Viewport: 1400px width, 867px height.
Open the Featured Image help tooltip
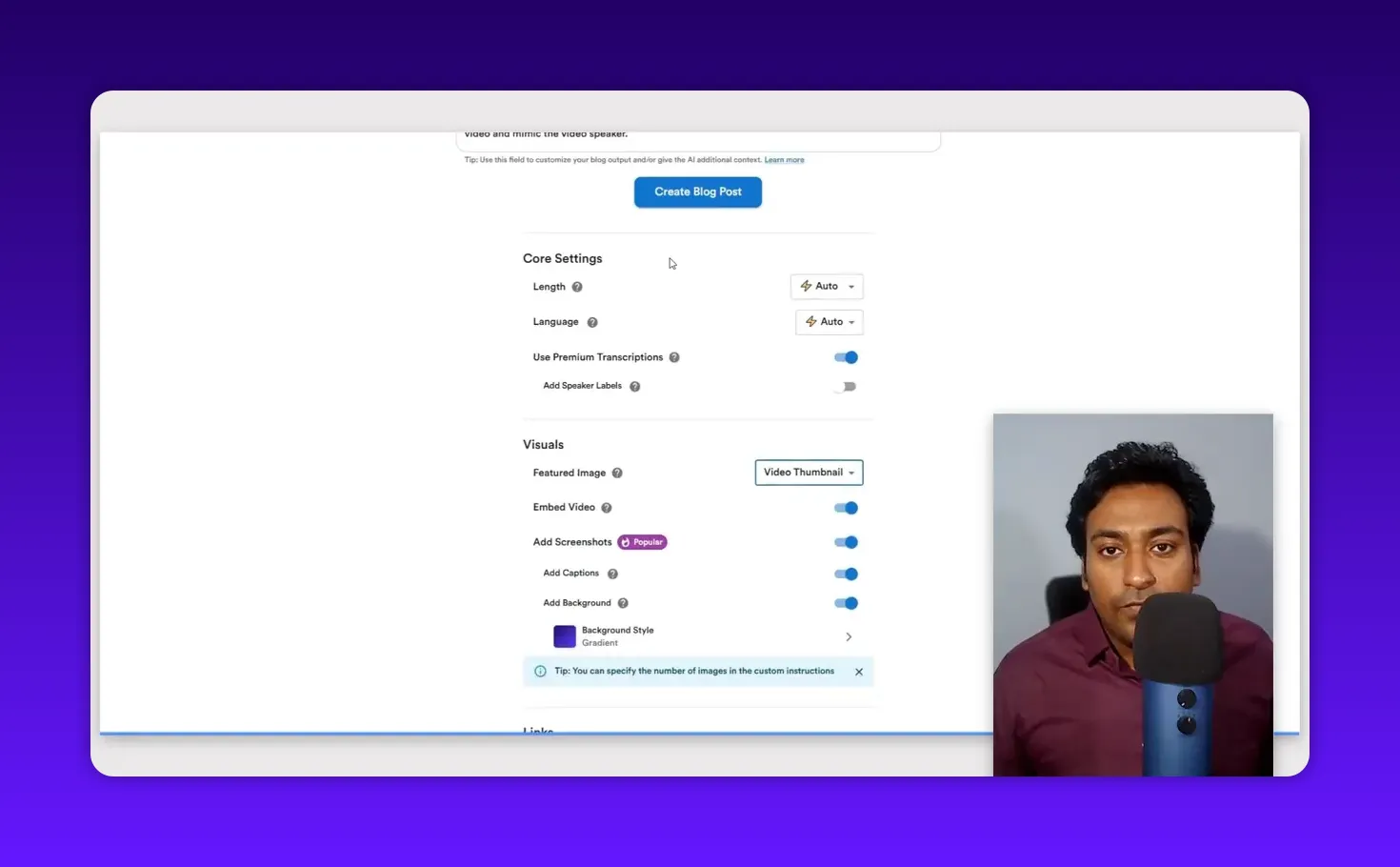click(617, 473)
